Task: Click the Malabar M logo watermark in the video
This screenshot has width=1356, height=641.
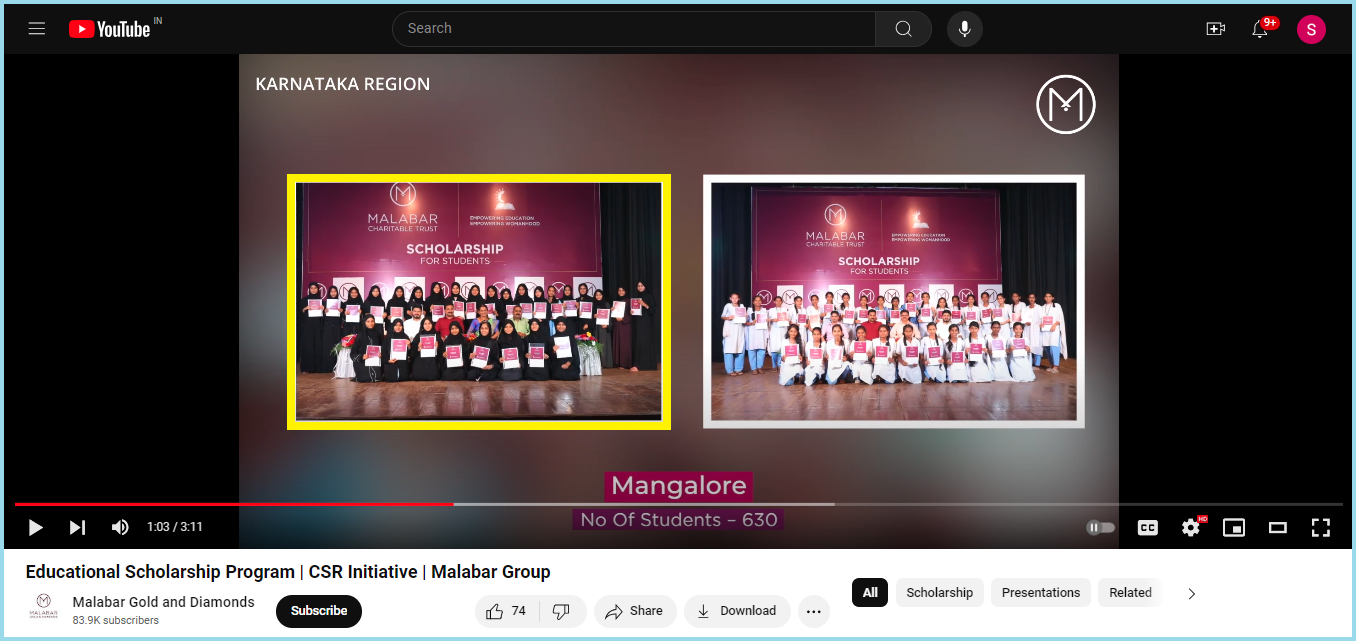Action: coord(1066,104)
